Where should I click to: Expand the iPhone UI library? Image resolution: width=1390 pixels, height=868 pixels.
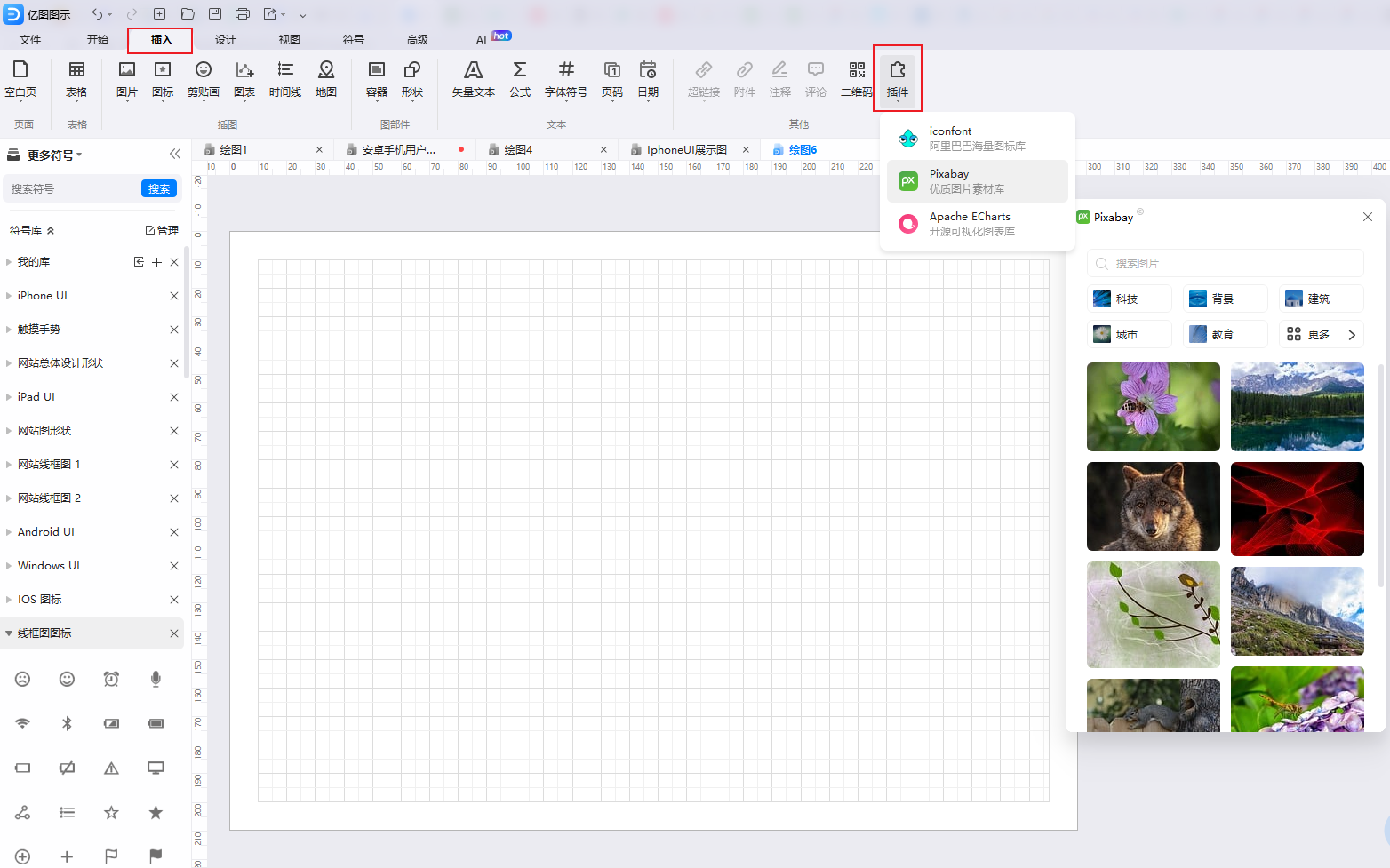tap(9, 296)
